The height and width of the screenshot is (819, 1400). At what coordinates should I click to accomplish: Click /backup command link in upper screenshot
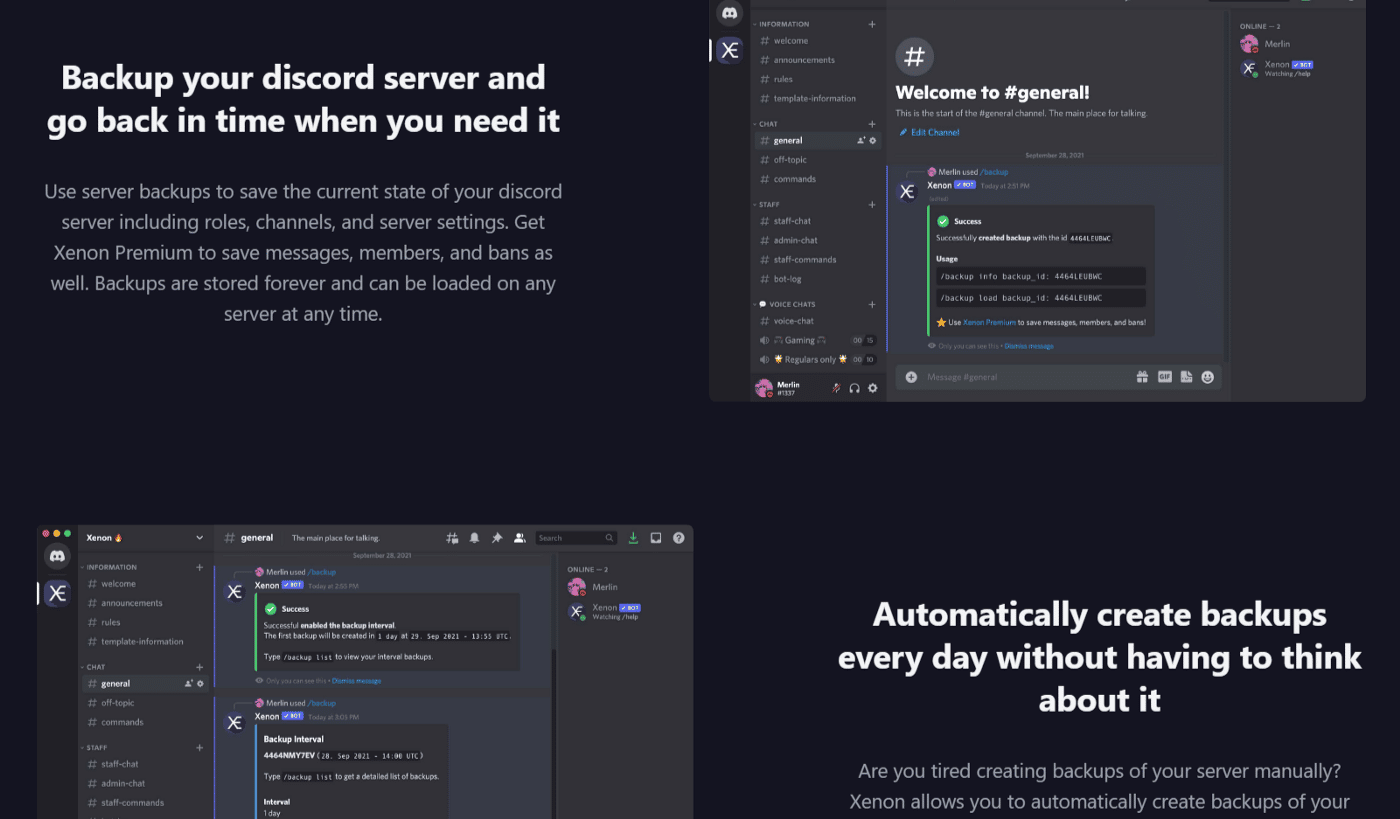point(993,172)
